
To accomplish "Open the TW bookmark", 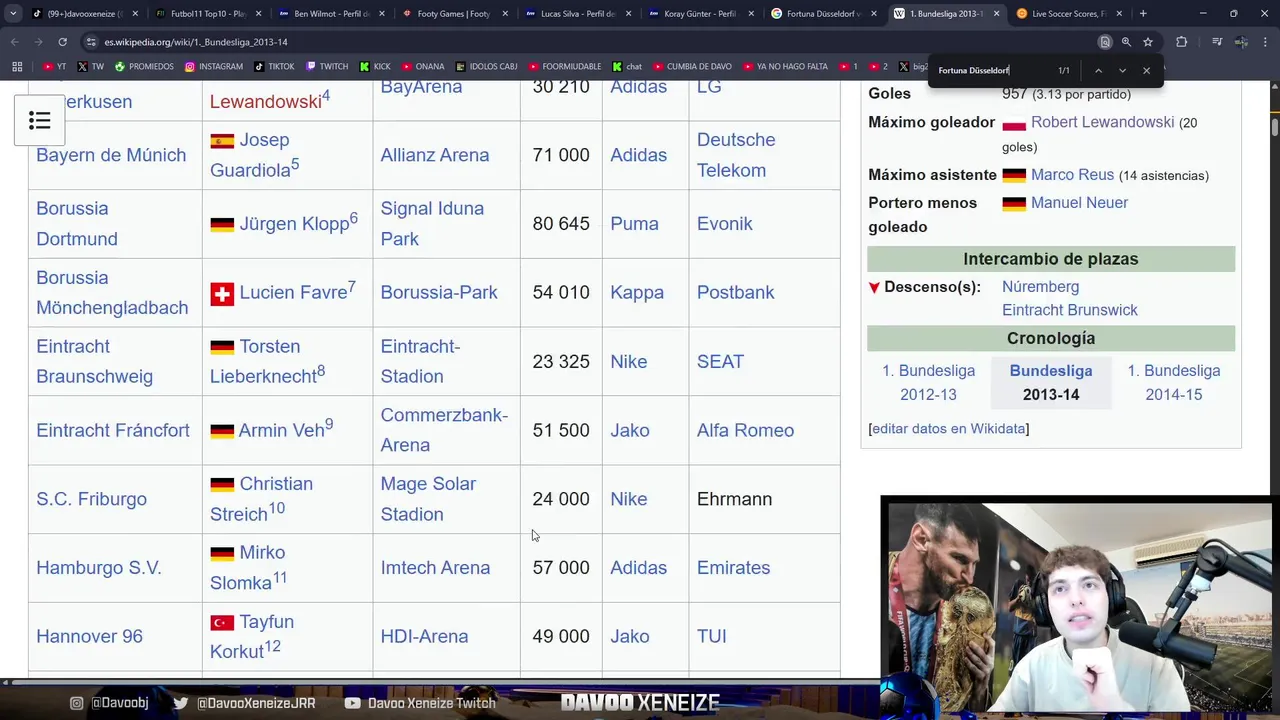I will 90,67.
